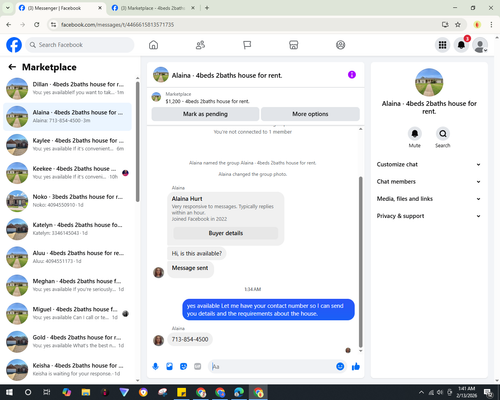The height and width of the screenshot is (400, 500).
Task: Open the Keisha conversation
Action: coord(67,370)
